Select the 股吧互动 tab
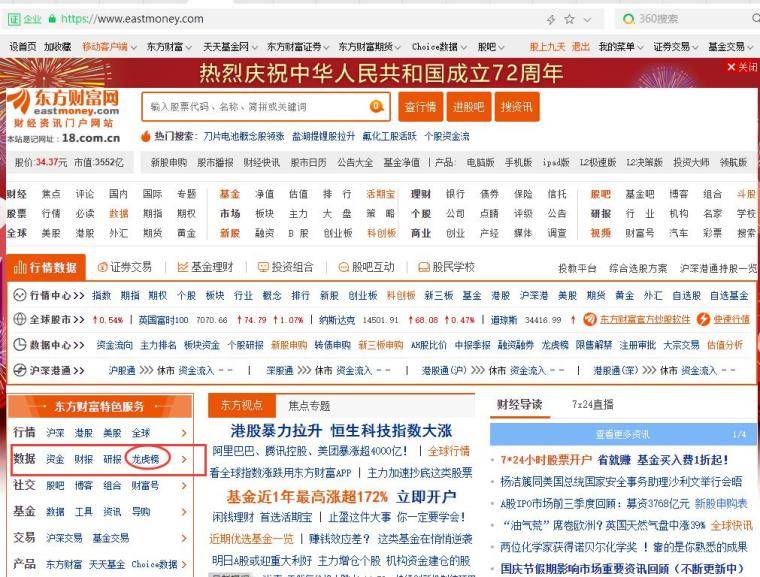The width and height of the screenshot is (760, 577). coord(366,267)
